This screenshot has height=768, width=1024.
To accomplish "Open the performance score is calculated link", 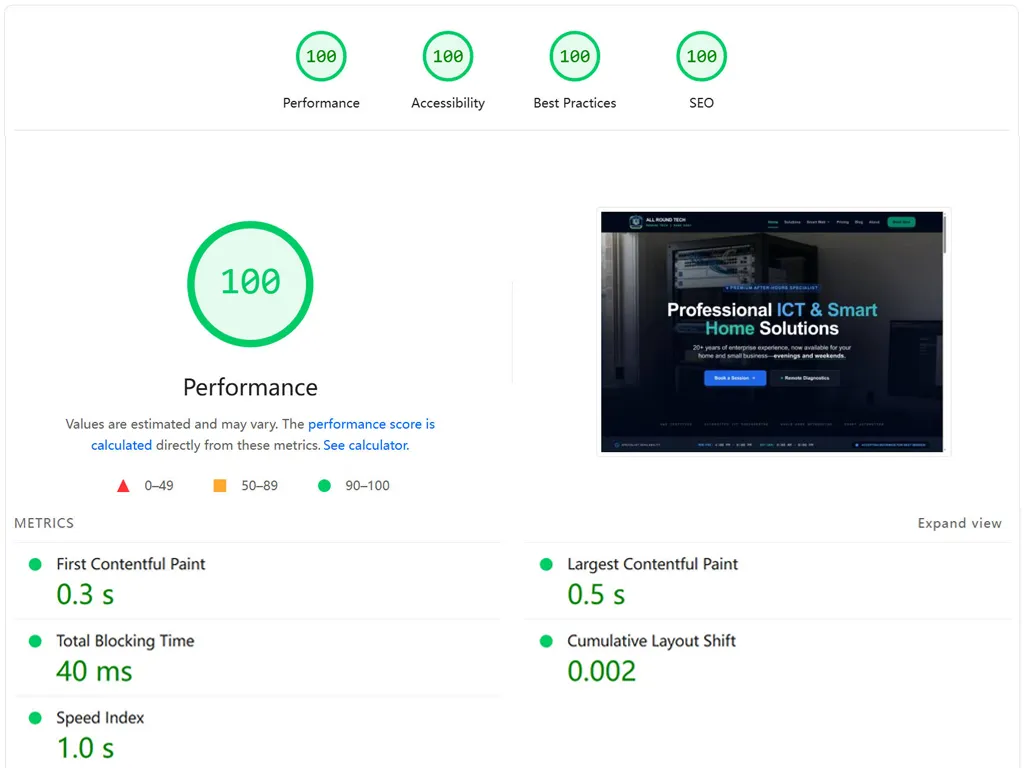I will pos(371,423).
